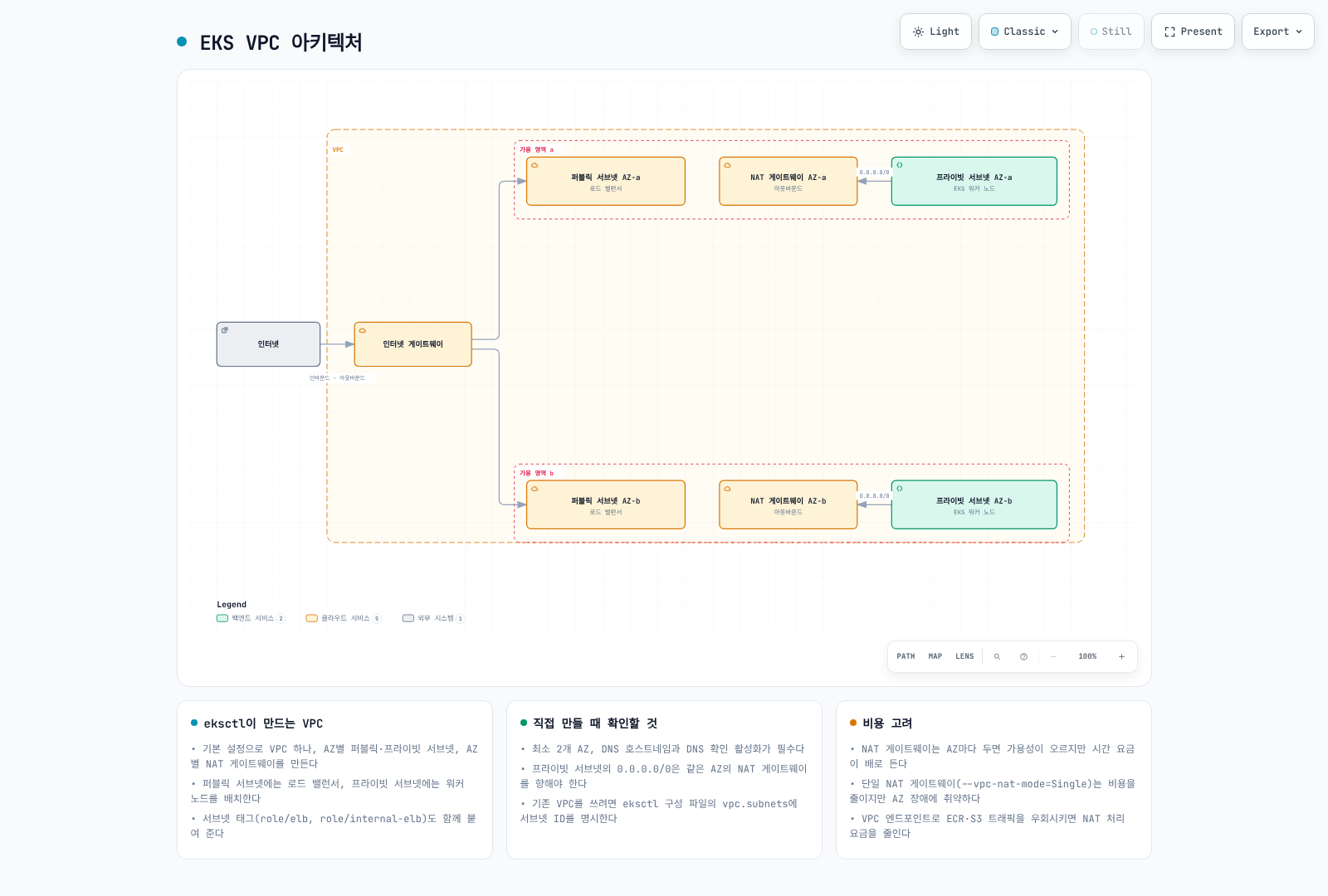Screen dimensions: 1328x896
Task: Click the cloud icon on 인터넷 게이트웨이 node
Action: coord(363,330)
